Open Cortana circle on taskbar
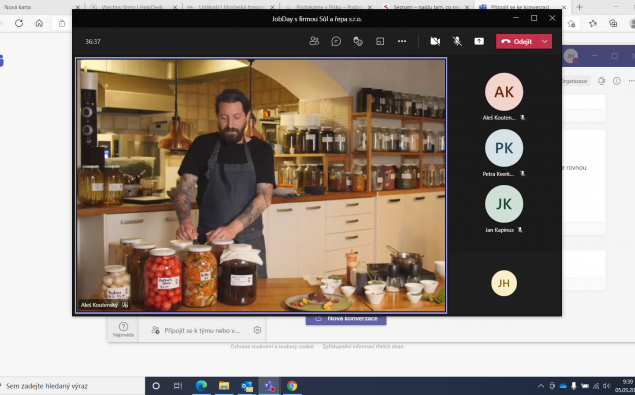The height and width of the screenshot is (395, 635). (x=156, y=386)
